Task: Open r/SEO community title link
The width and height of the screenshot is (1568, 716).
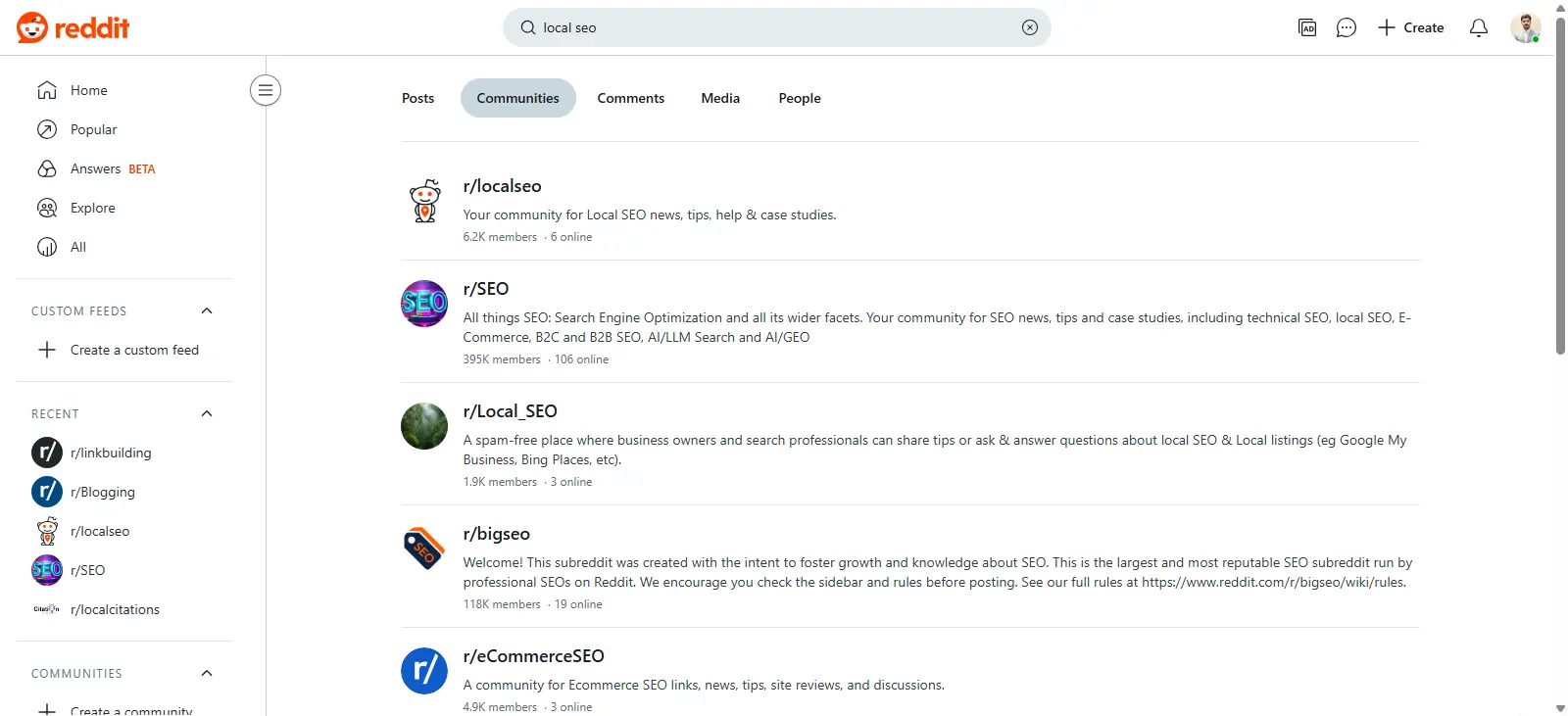Action: 486,289
